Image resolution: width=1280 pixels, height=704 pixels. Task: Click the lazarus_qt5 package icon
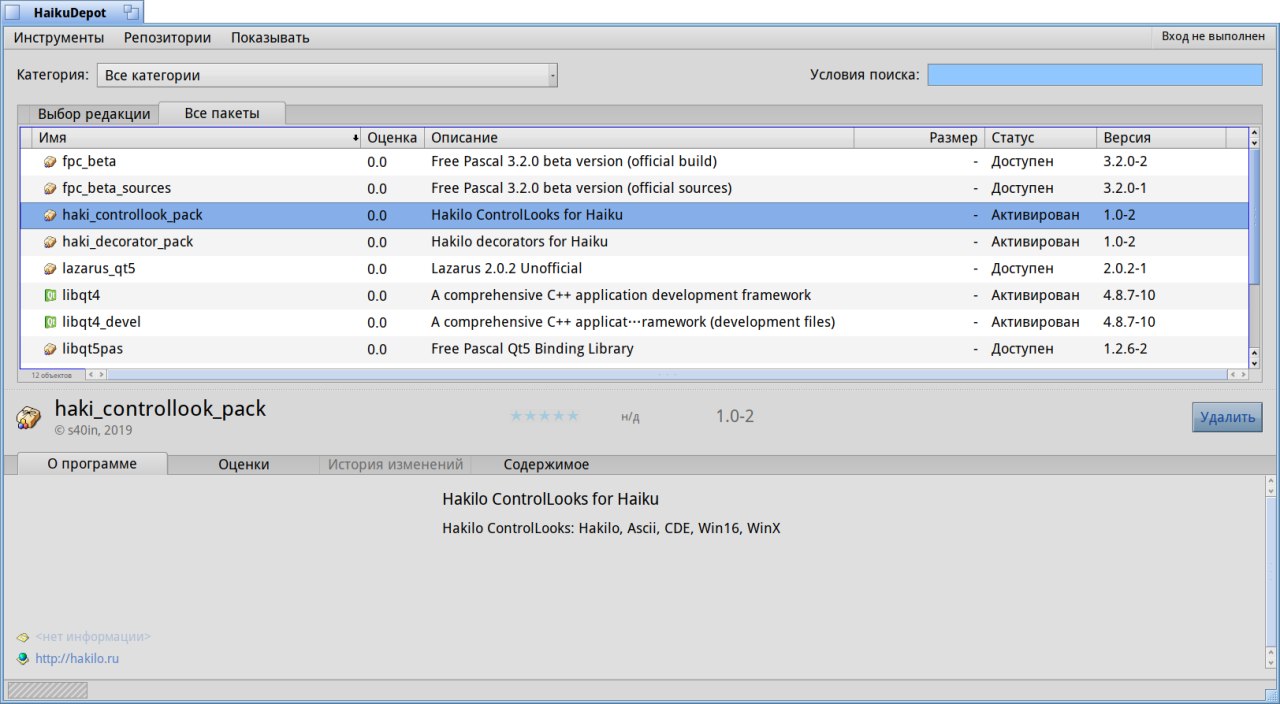(50, 269)
